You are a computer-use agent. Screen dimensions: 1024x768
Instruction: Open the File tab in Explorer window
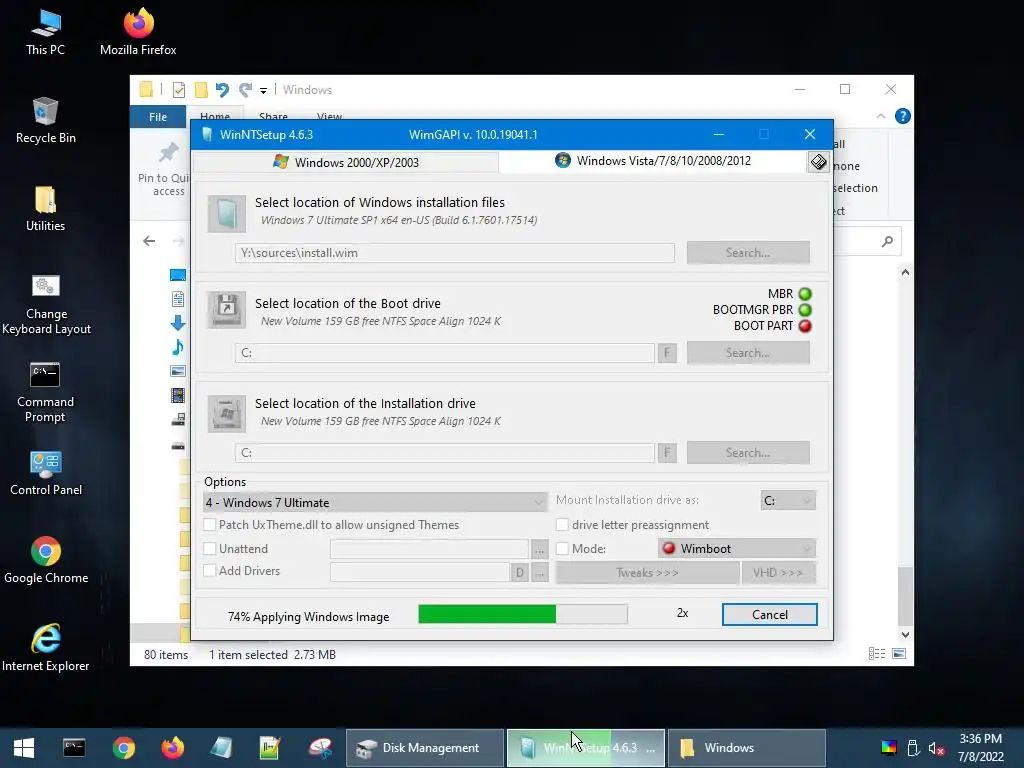point(158,117)
